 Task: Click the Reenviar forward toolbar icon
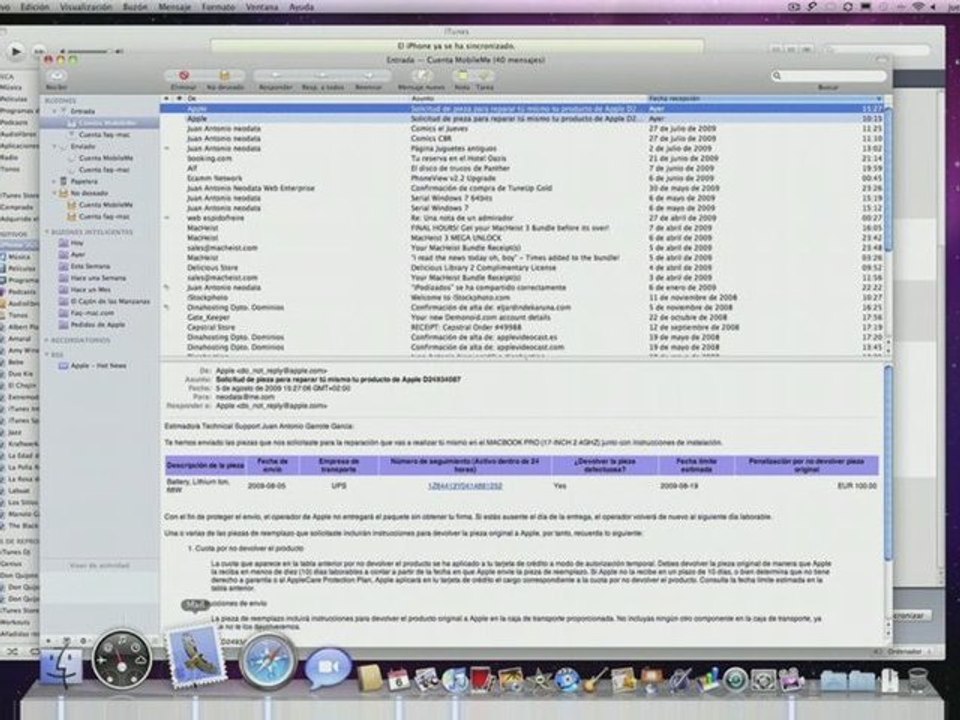click(369, 75)
